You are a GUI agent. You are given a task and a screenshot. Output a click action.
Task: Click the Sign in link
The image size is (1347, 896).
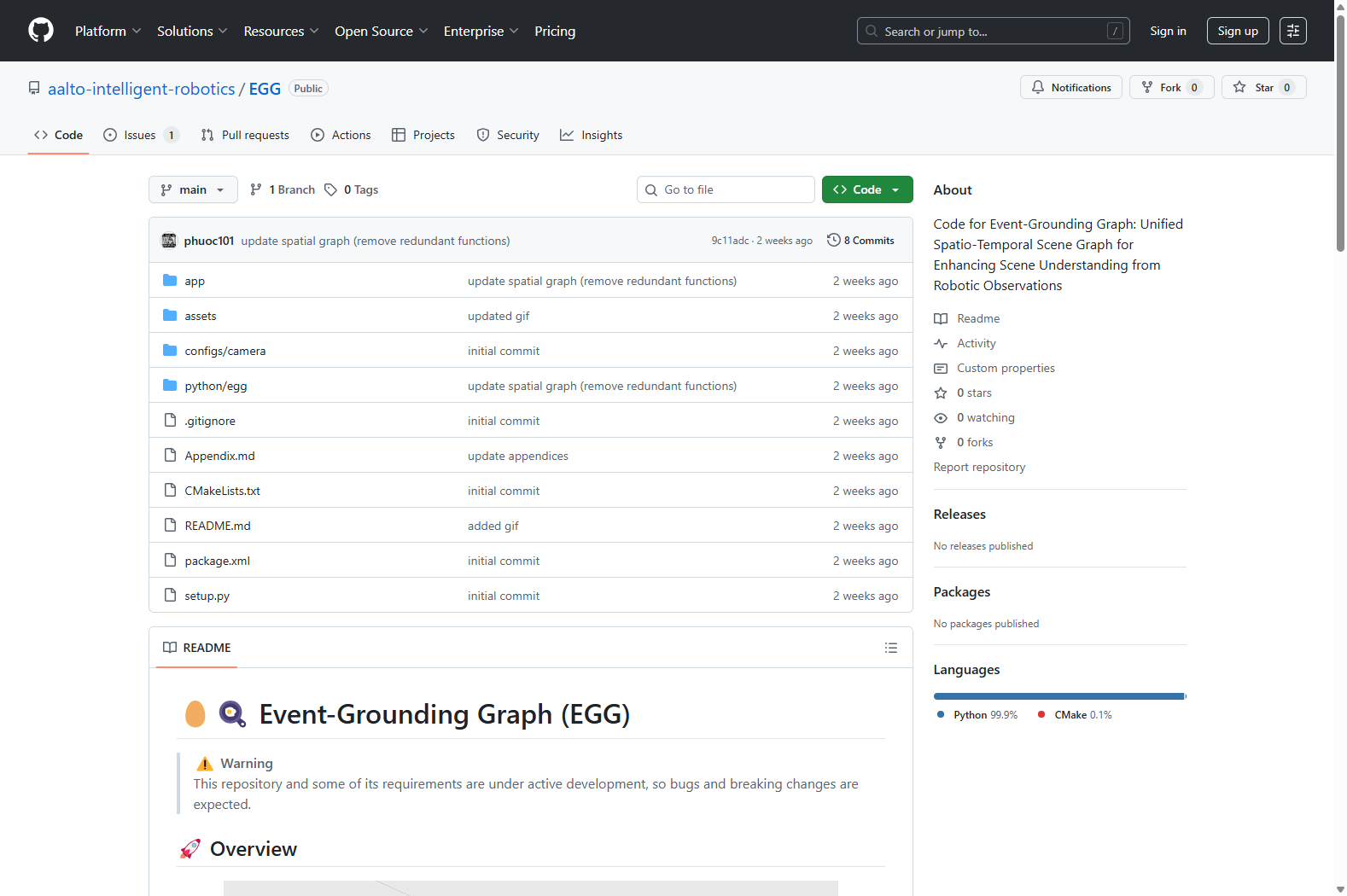[1168, 31]
